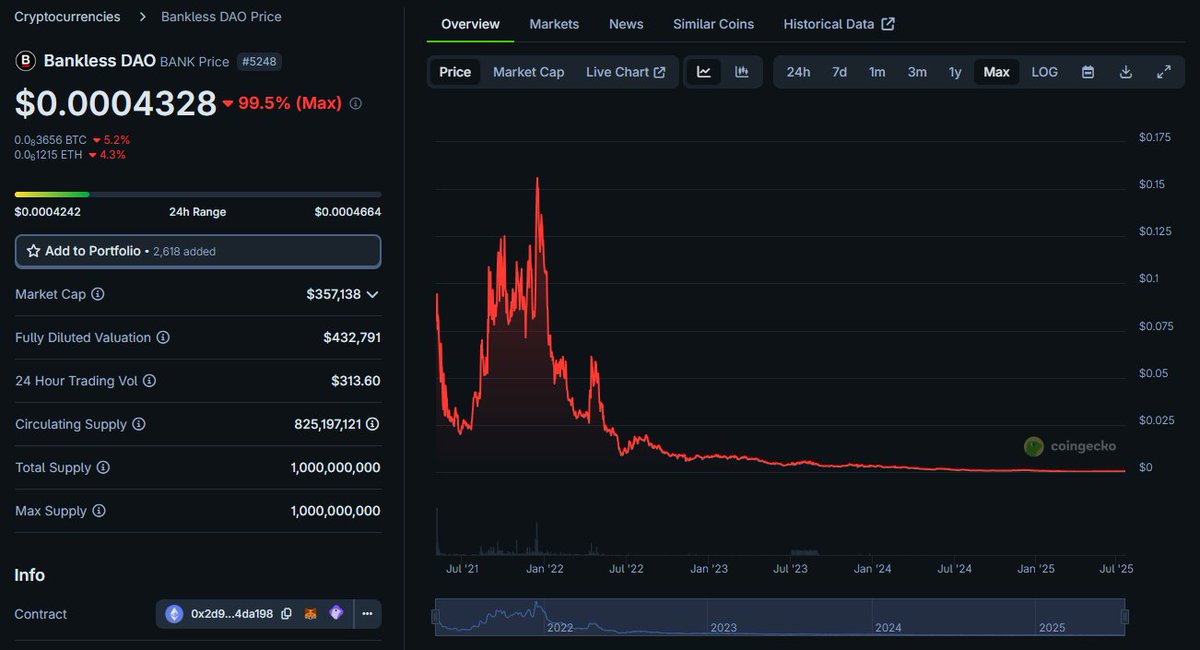Open the more options menu in Contract row
This screenshot has width=1200, height=650.
coord(367,614)
